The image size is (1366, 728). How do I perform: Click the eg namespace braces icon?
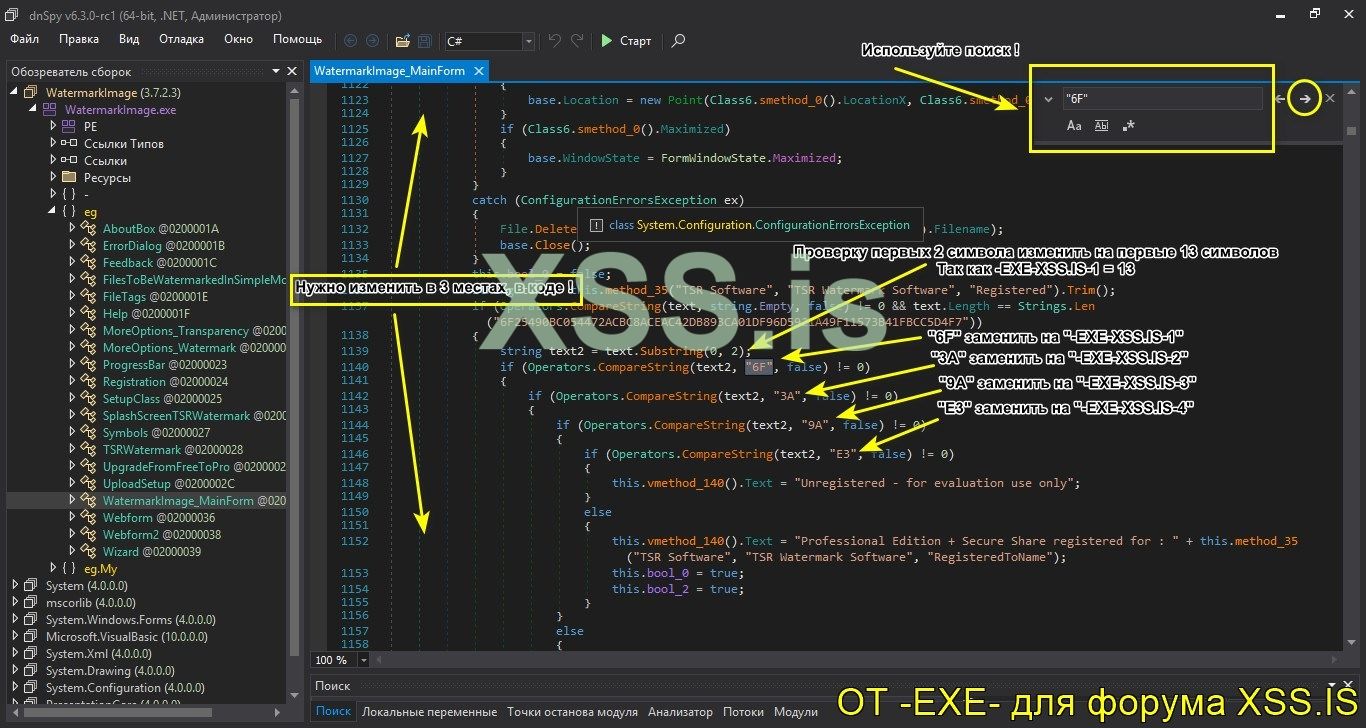coord(68,211)
